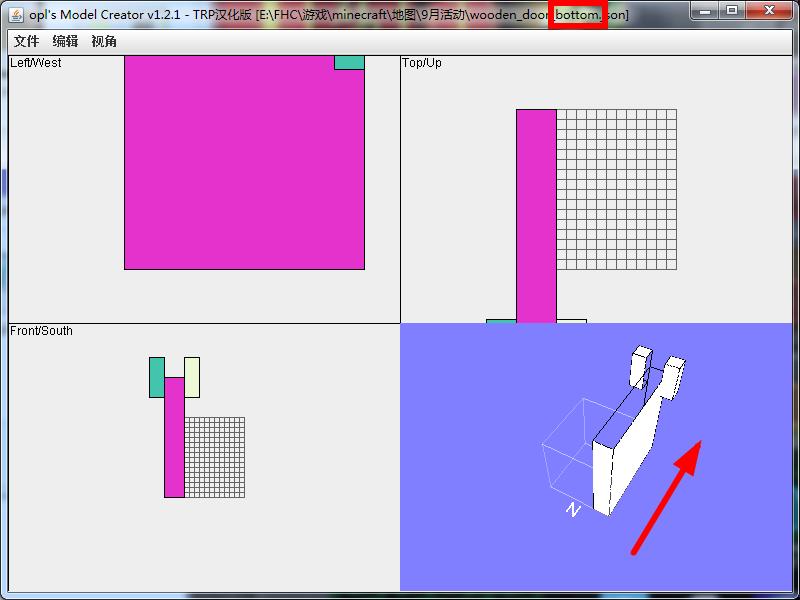
Task: Open the 文件 menu
Action: [26, 42]
